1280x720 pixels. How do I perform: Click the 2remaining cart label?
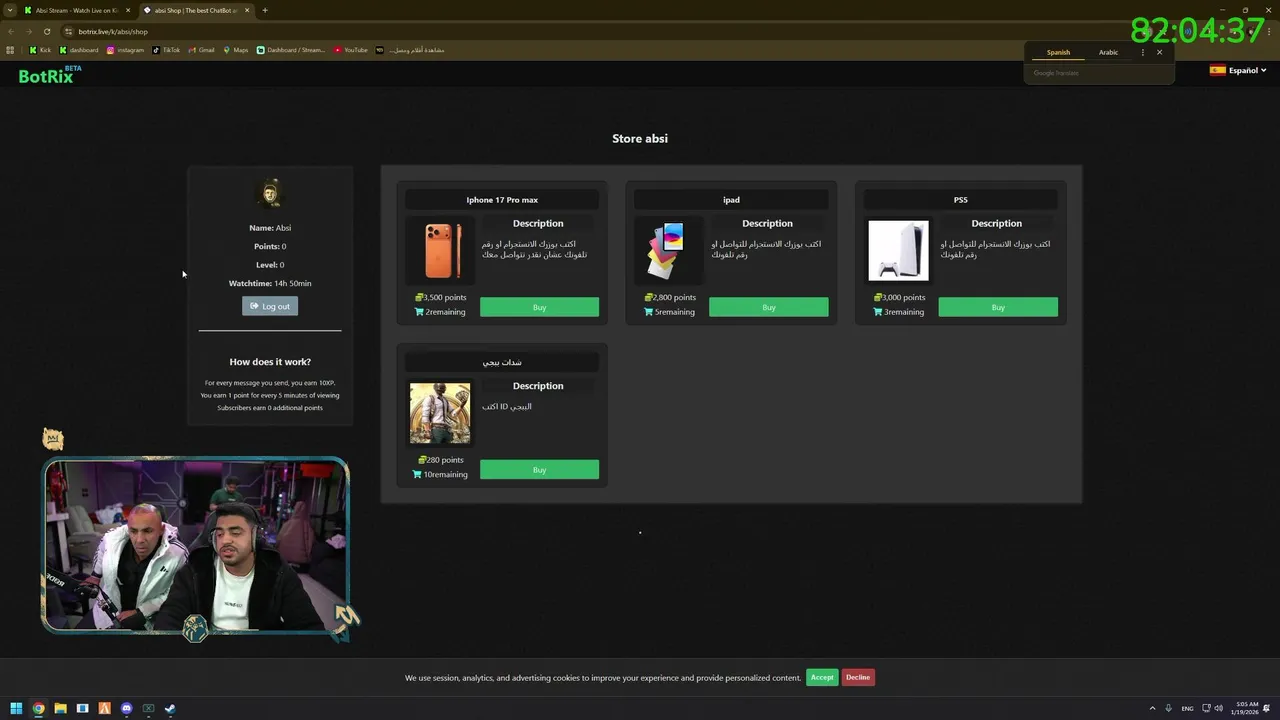(440, 312)
